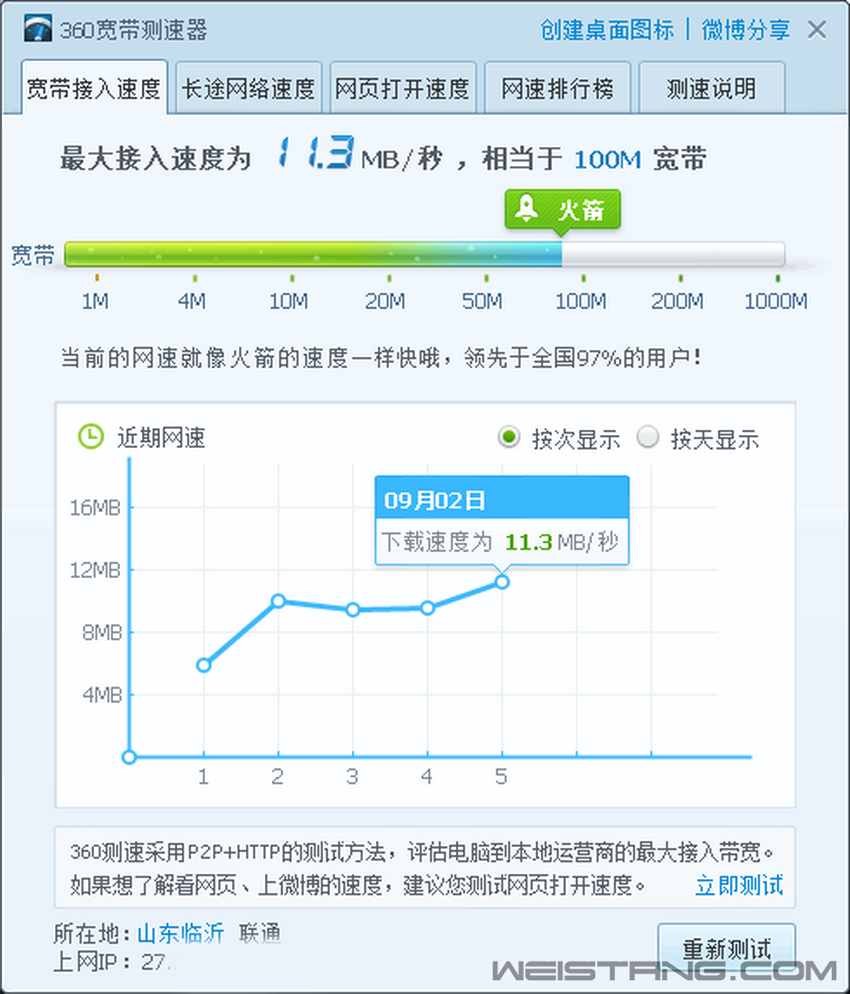Select the 宽带接入速度 tab
The height and width of the screenshot is (994, 850).
coord(93,88)
